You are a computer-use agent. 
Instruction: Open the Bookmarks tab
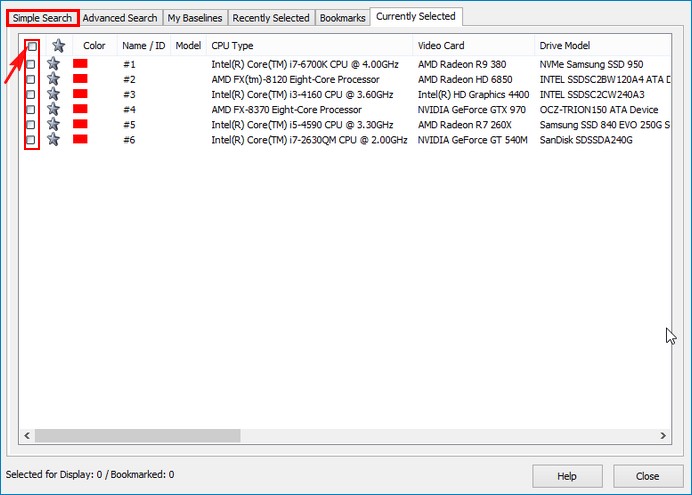click(x=342, y=18)
